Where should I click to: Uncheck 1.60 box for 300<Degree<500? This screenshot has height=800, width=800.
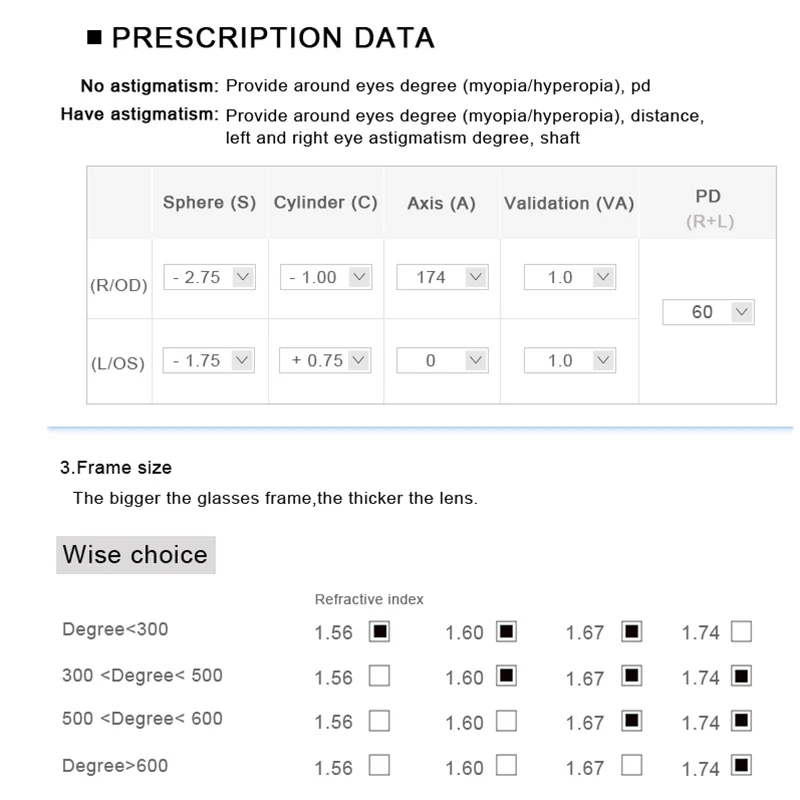(x=507, y=676)
